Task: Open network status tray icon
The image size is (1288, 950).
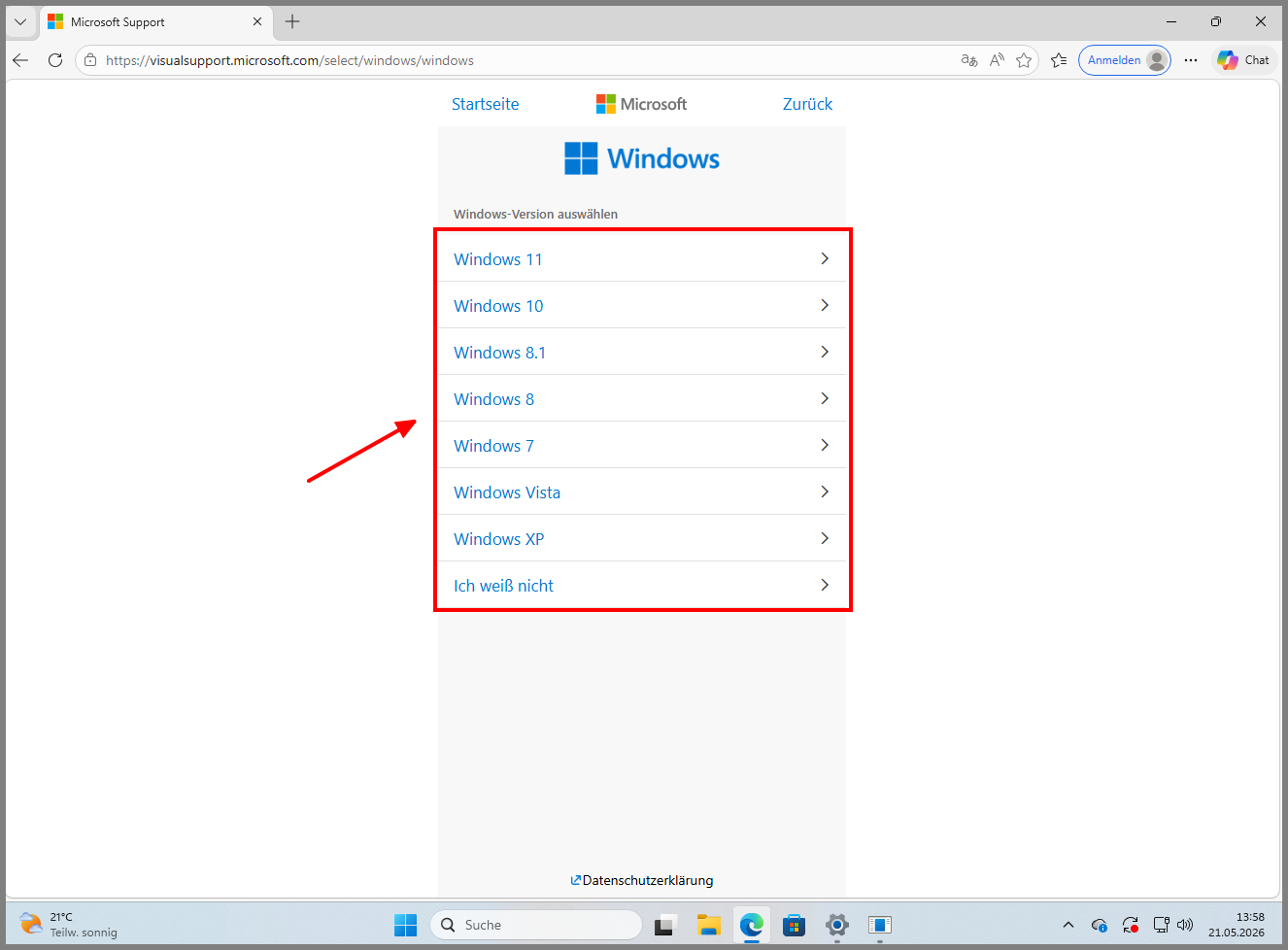Action: 1161,925
